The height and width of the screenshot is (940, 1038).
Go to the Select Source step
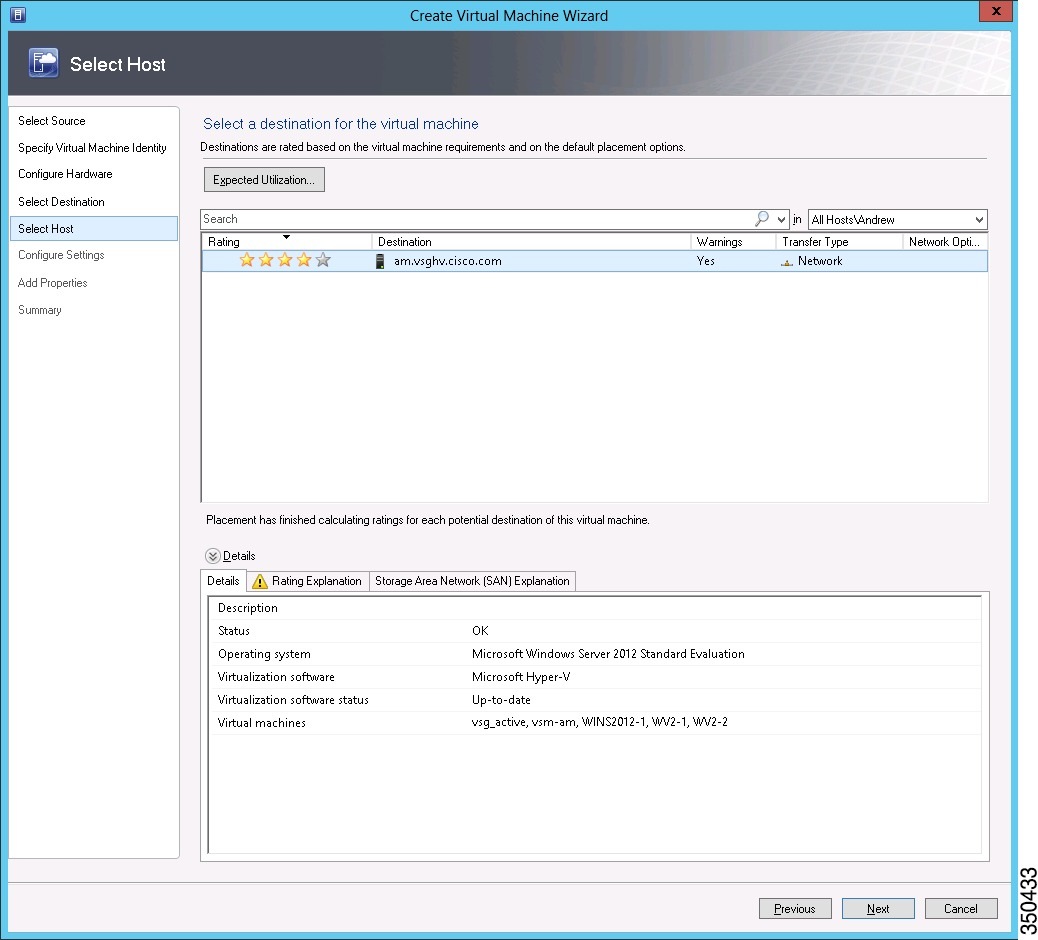pos(52,120)
